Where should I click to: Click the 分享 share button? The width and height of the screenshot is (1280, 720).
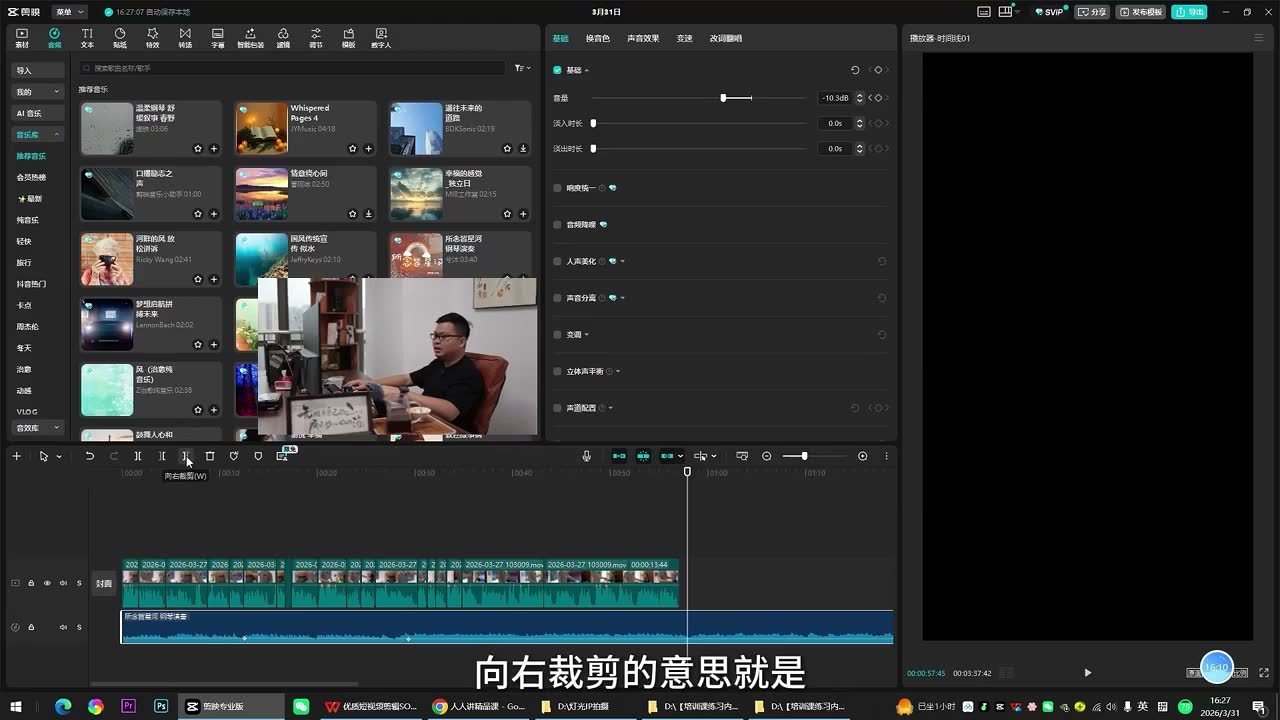coord(1092,12)
